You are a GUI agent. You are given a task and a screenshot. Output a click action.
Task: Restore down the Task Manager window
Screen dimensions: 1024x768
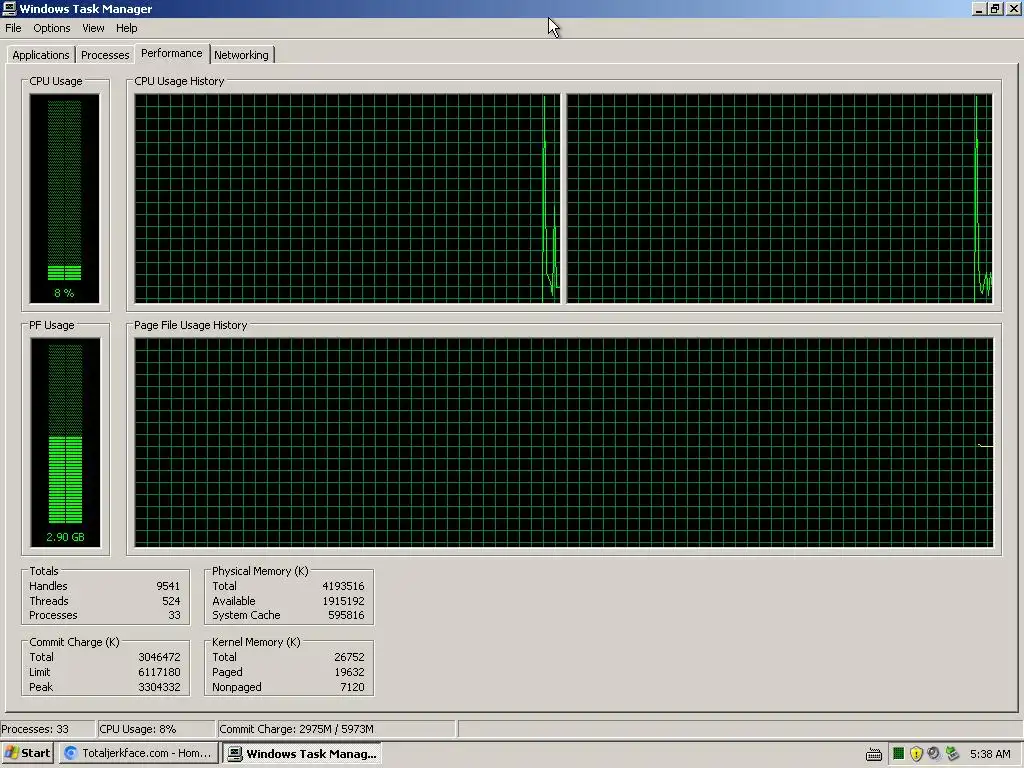pos(995,8)
